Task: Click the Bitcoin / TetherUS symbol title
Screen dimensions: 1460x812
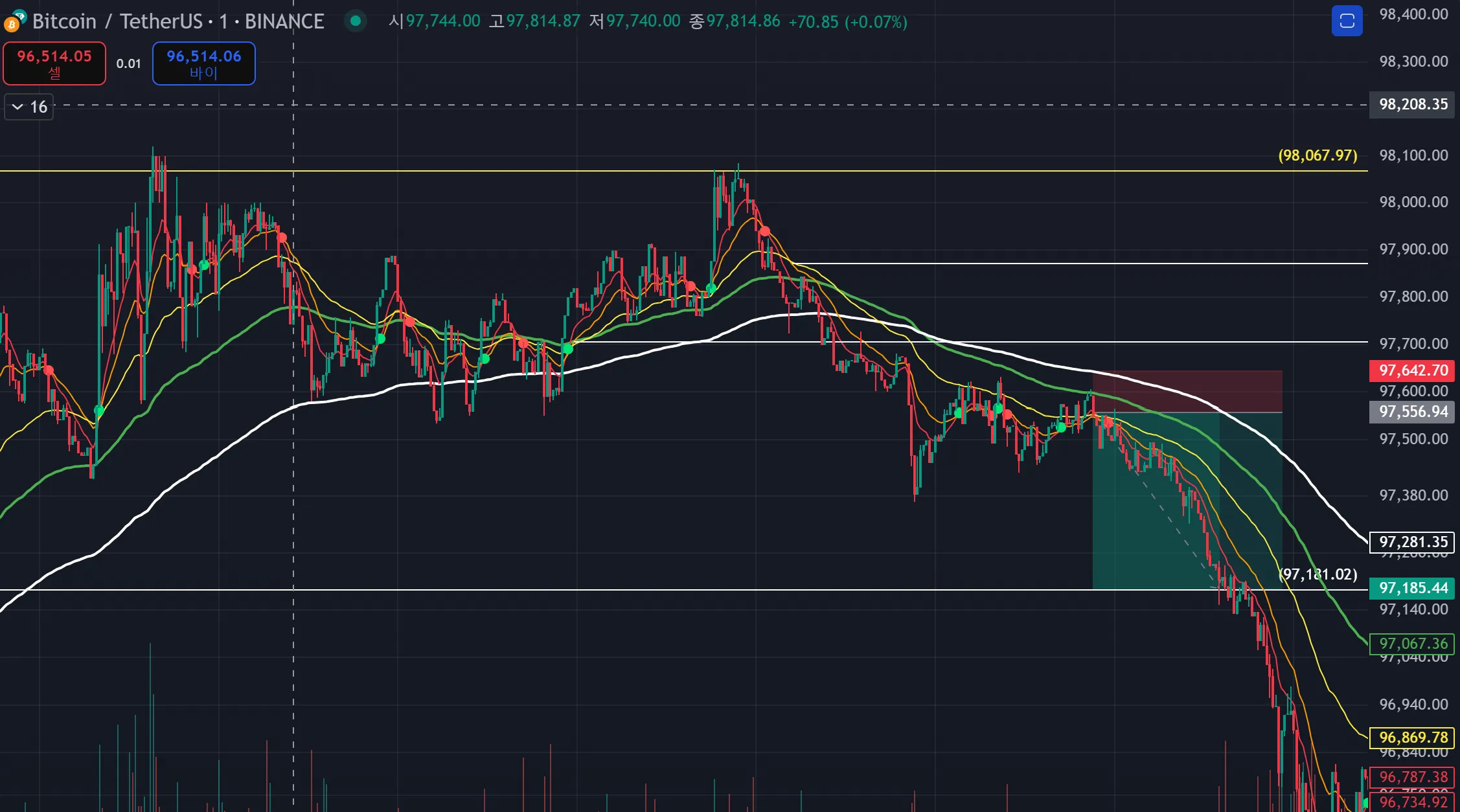Action: [x=178, y=21]
